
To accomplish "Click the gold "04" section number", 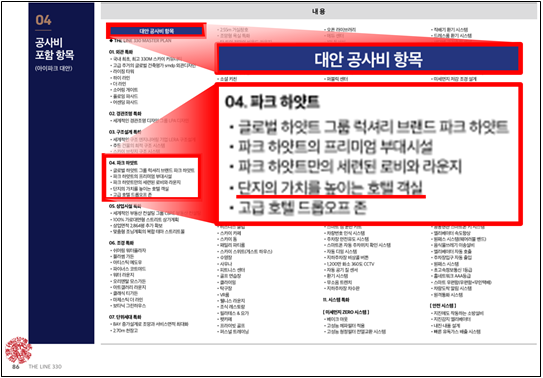I will point(43,20).
